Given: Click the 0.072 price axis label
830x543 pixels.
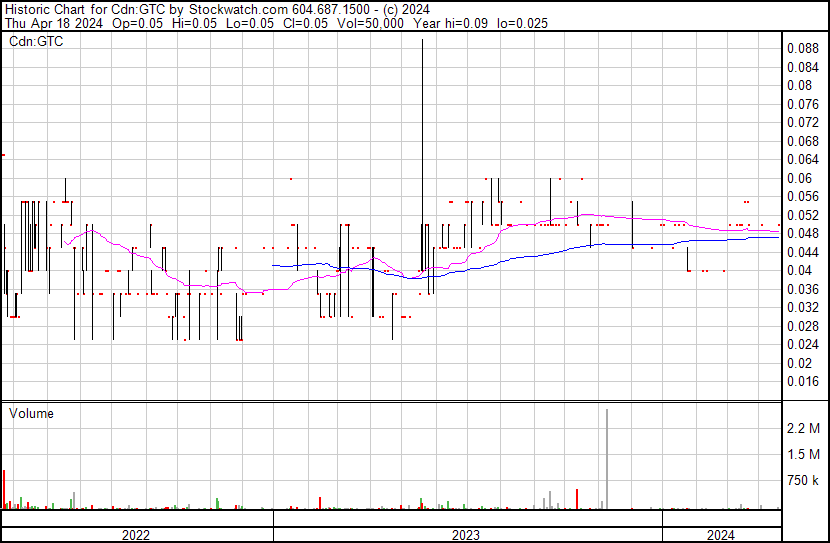Looking at the screenshot, I should tap(803, 122).
